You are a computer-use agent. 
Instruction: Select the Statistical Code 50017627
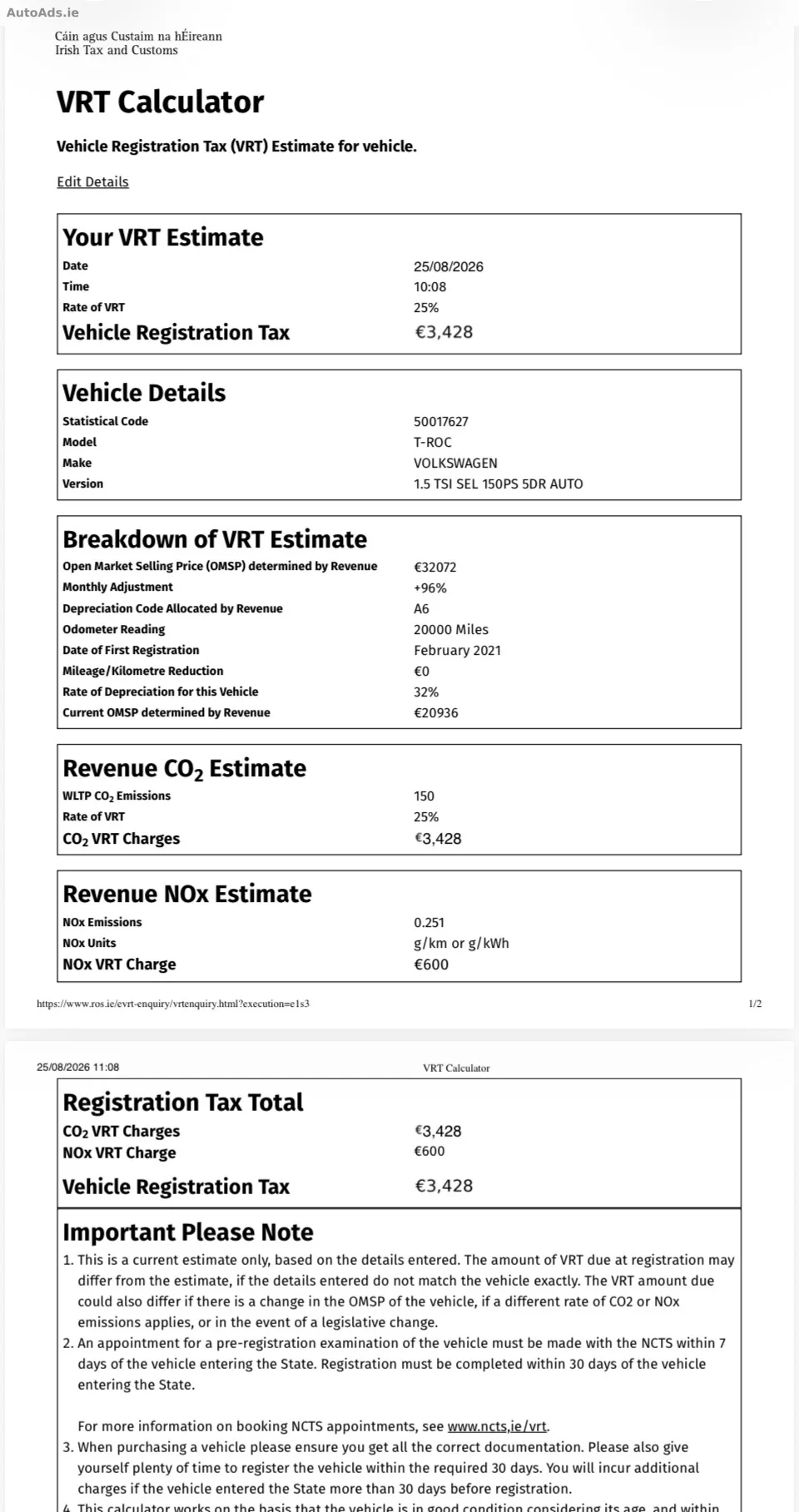pos(441,422)
